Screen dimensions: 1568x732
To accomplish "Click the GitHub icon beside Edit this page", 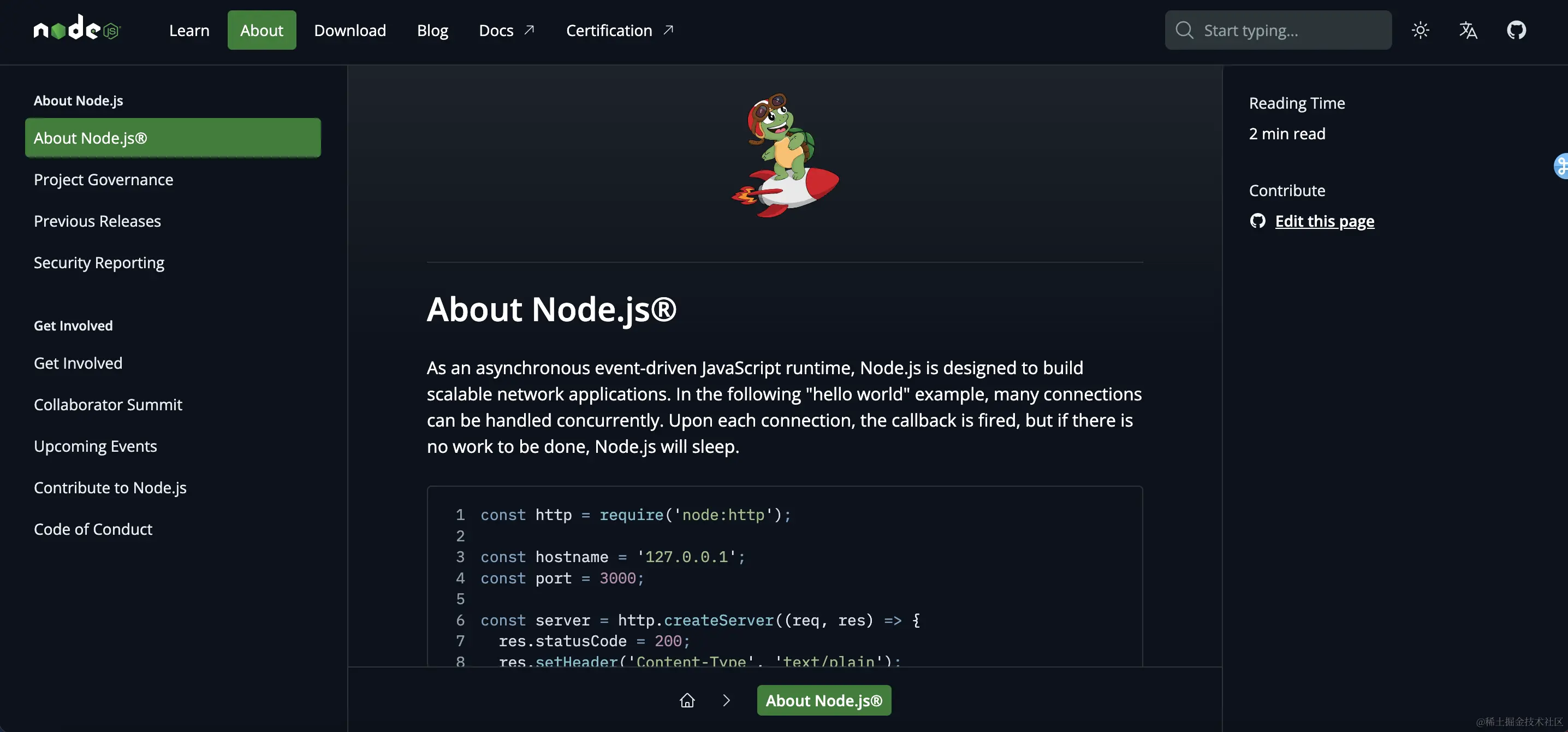I will tap(1257, 221).
